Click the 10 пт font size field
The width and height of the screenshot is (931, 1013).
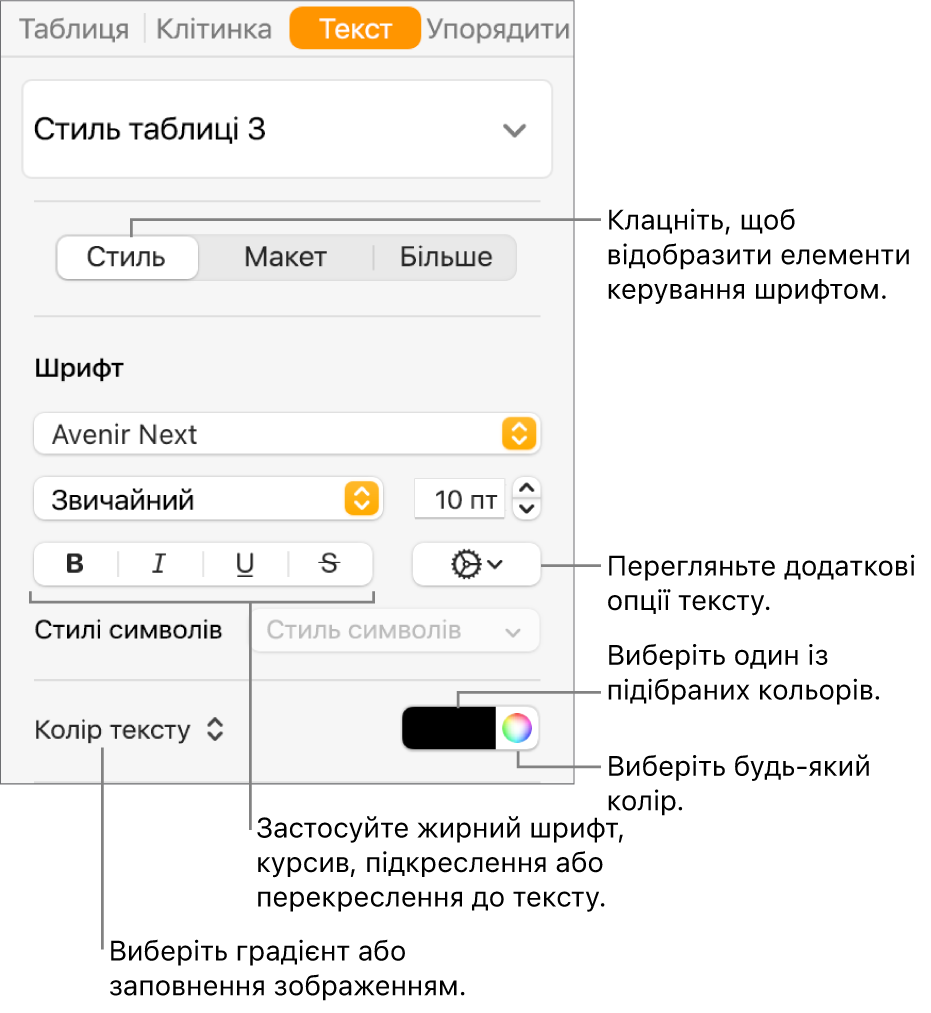459,499
